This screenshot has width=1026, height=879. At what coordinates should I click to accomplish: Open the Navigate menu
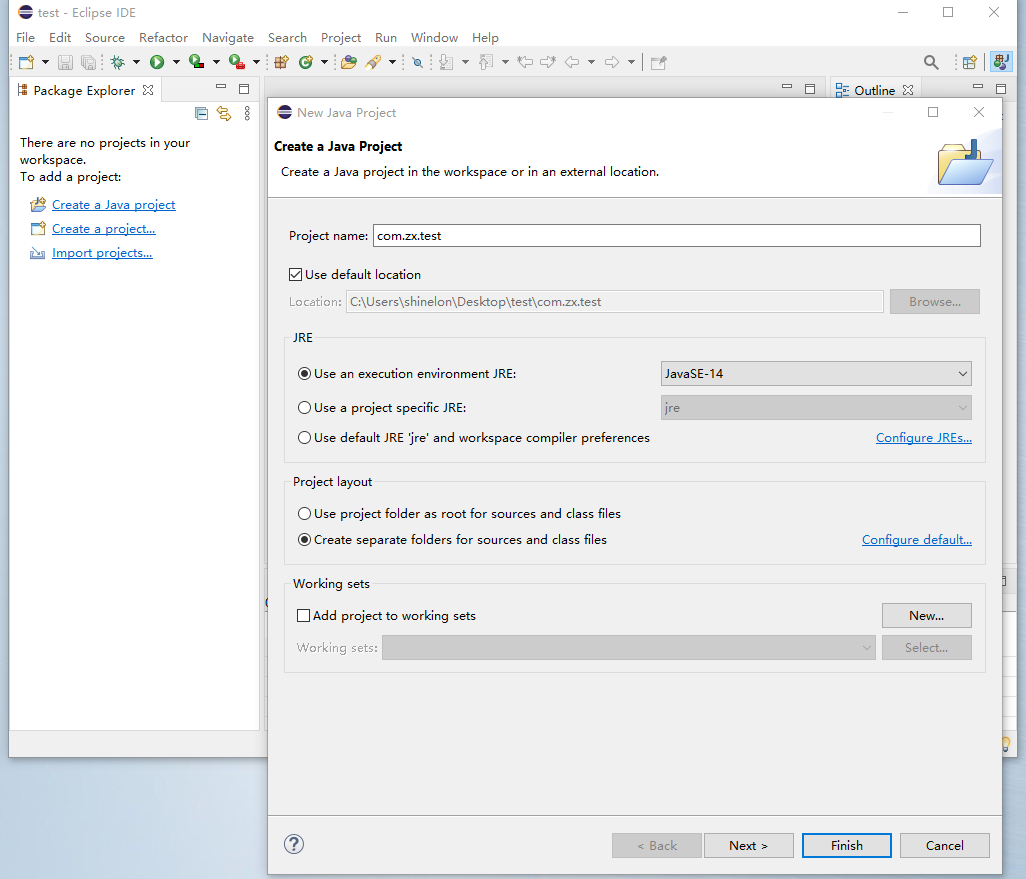point(228,37)
